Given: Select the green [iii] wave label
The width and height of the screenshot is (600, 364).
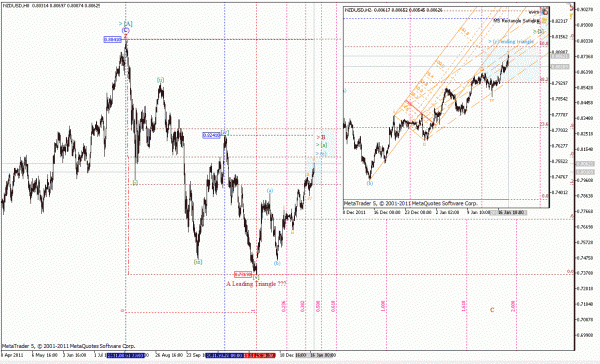Looking at the screenshot, I should (197, 262).
